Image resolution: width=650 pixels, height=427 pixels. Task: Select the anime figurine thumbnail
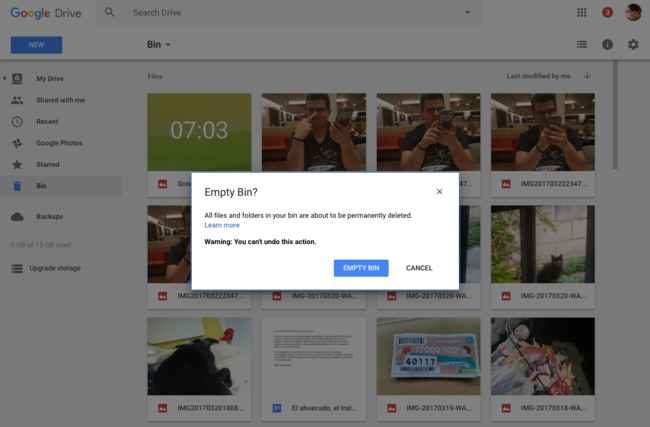(x=543, y=357)
